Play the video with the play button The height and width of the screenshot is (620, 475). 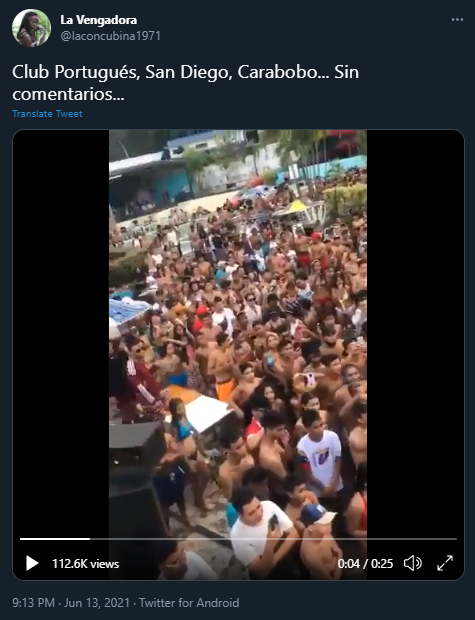[x=32, y=563]
